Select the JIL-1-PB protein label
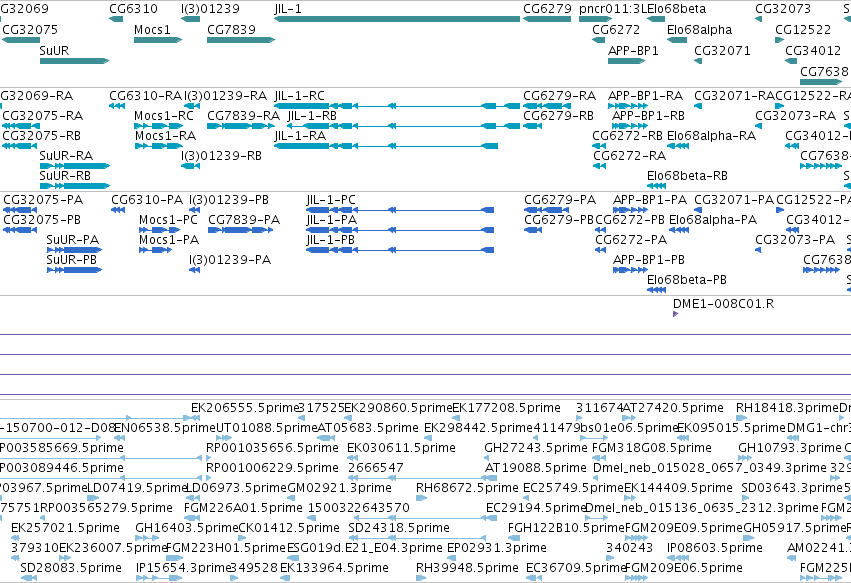 pyautogui.click(x=331, y=240)
